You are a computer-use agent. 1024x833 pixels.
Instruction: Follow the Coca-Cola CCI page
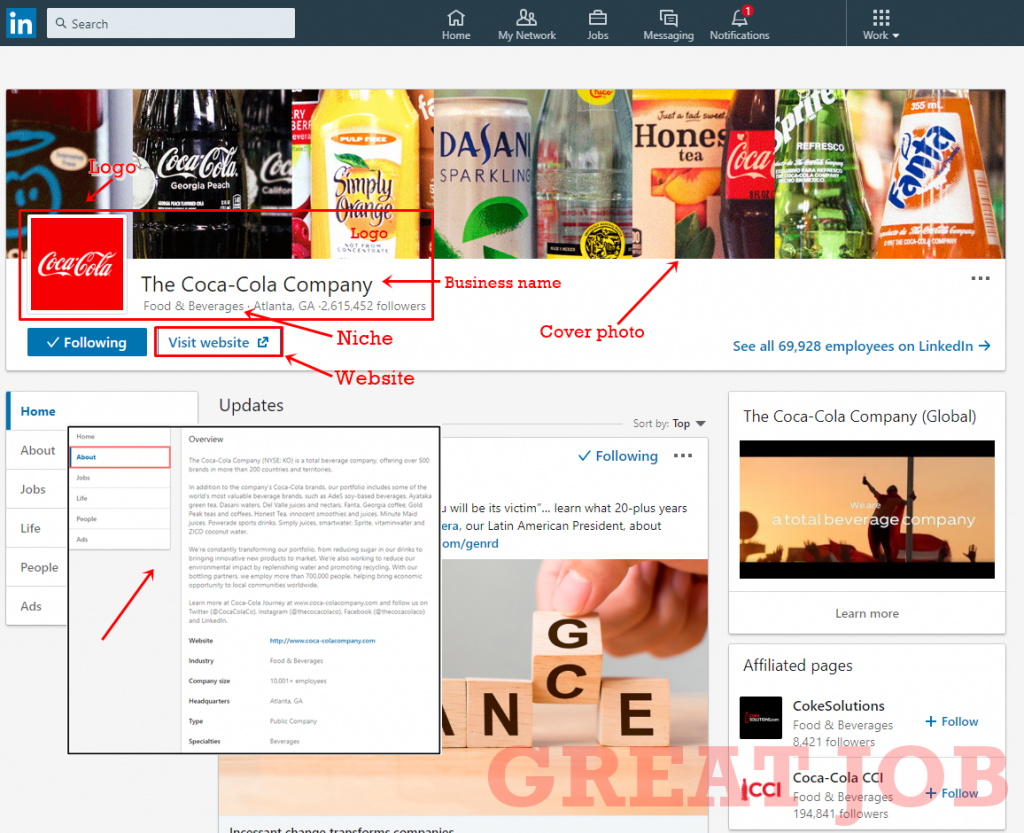pos(952,793)
